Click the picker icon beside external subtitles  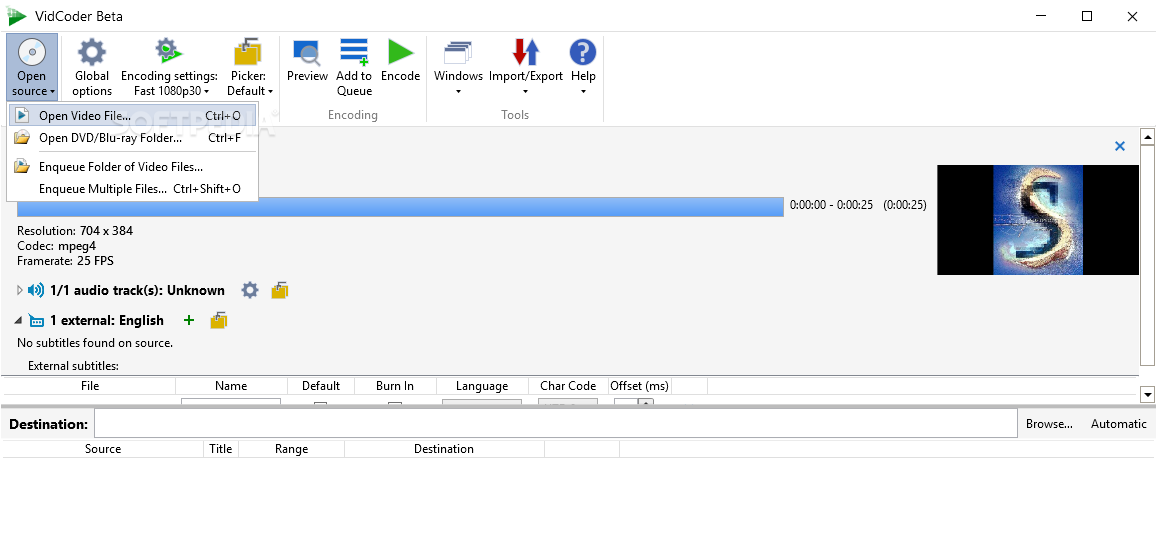[x=218, y=320]
